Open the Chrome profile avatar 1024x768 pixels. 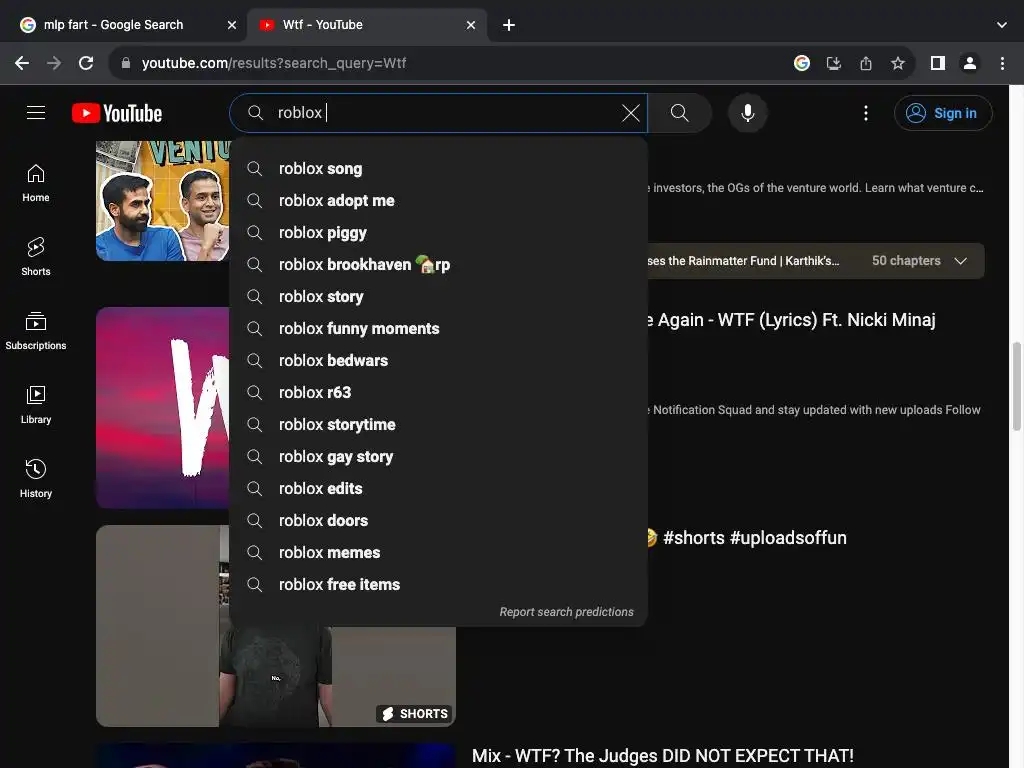point(970,63)
